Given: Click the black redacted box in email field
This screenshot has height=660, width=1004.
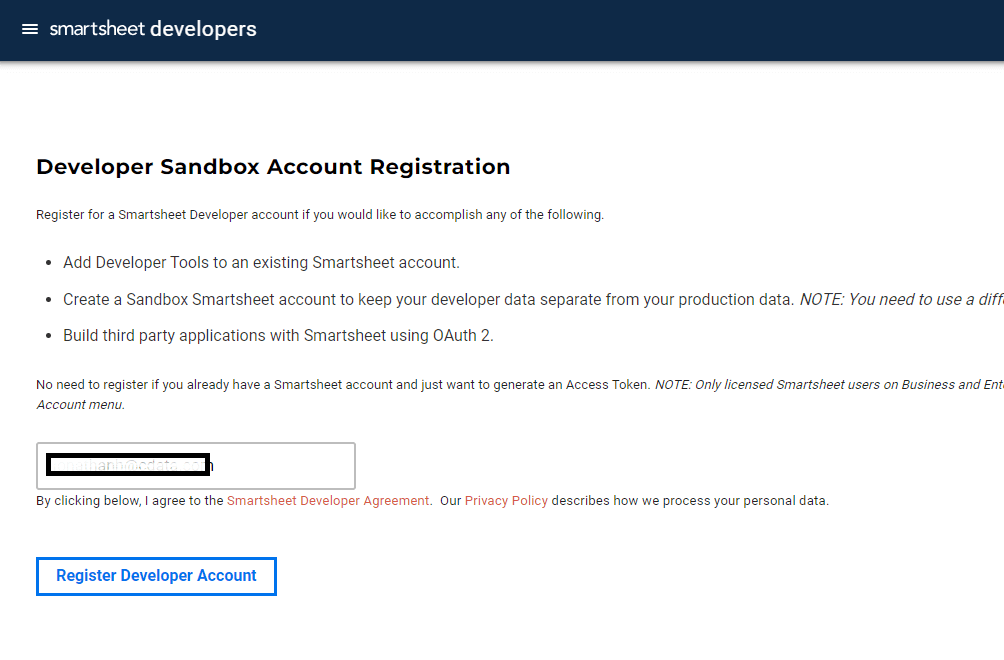Looking at the screenshot, I should pos(129,465).
